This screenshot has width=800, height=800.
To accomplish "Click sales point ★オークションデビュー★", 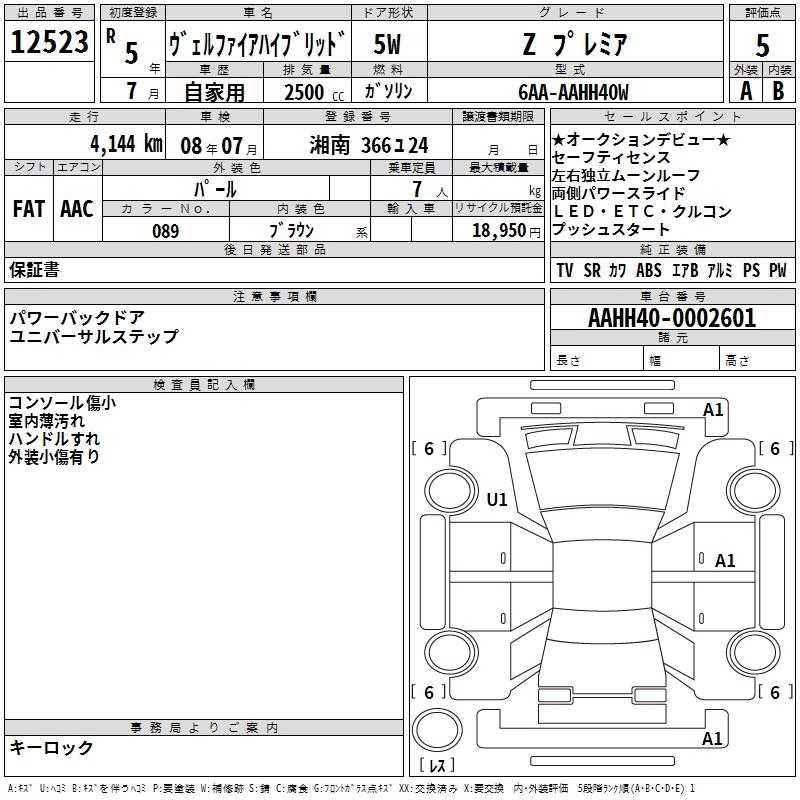I will pos(641,139).
